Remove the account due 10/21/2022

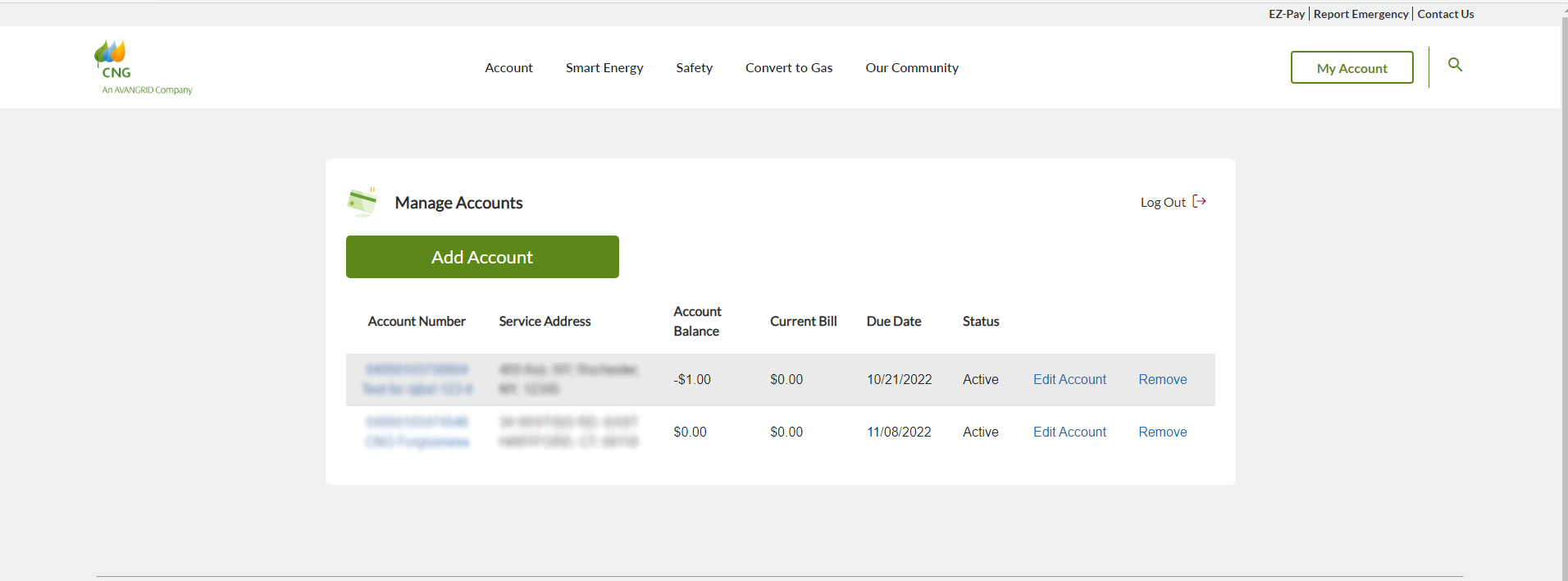[x=1162, y=380]
